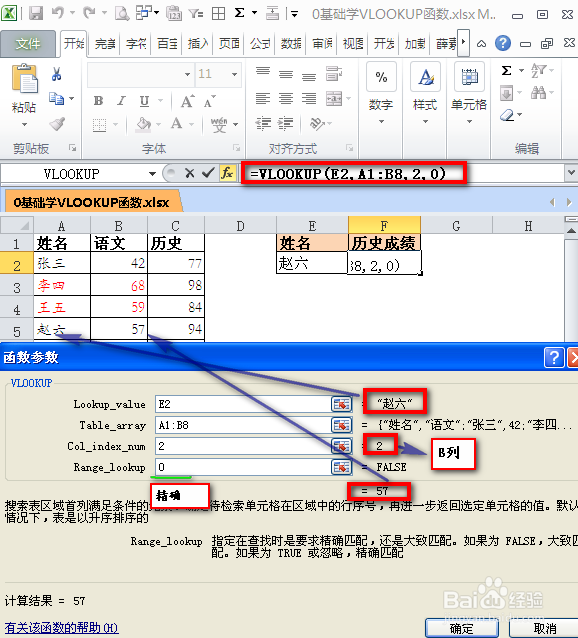Screen dimensions: 578x638
Task: Toggle Underline formatting
Action: coord(144,101)
